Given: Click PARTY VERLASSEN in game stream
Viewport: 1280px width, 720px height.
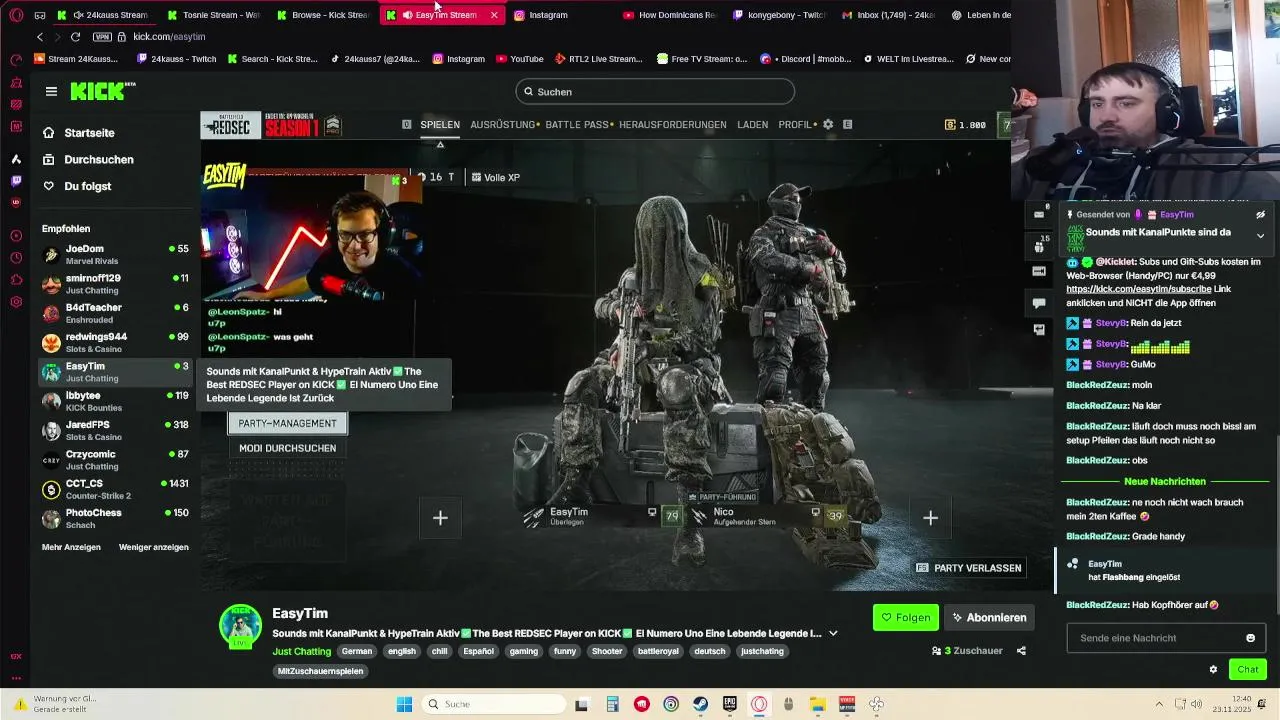Looking at the screenshot, I should point(969,568).
